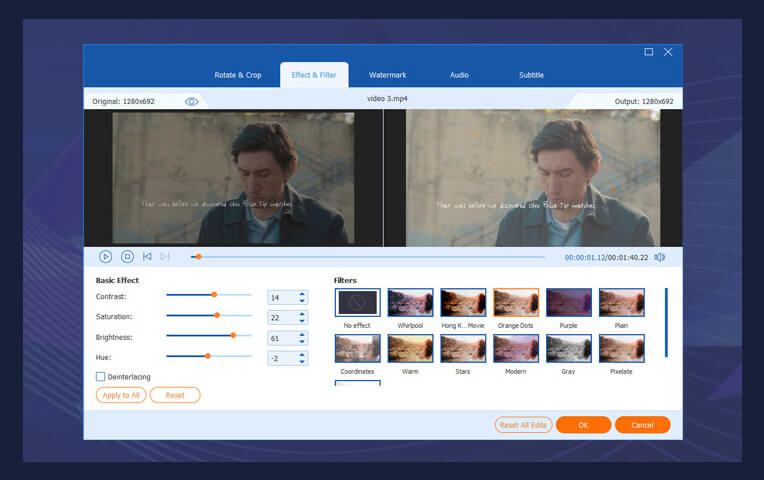Switch to the Rotate & Crop tab
The image size is (764, 480).
click(x=238, y=75)
